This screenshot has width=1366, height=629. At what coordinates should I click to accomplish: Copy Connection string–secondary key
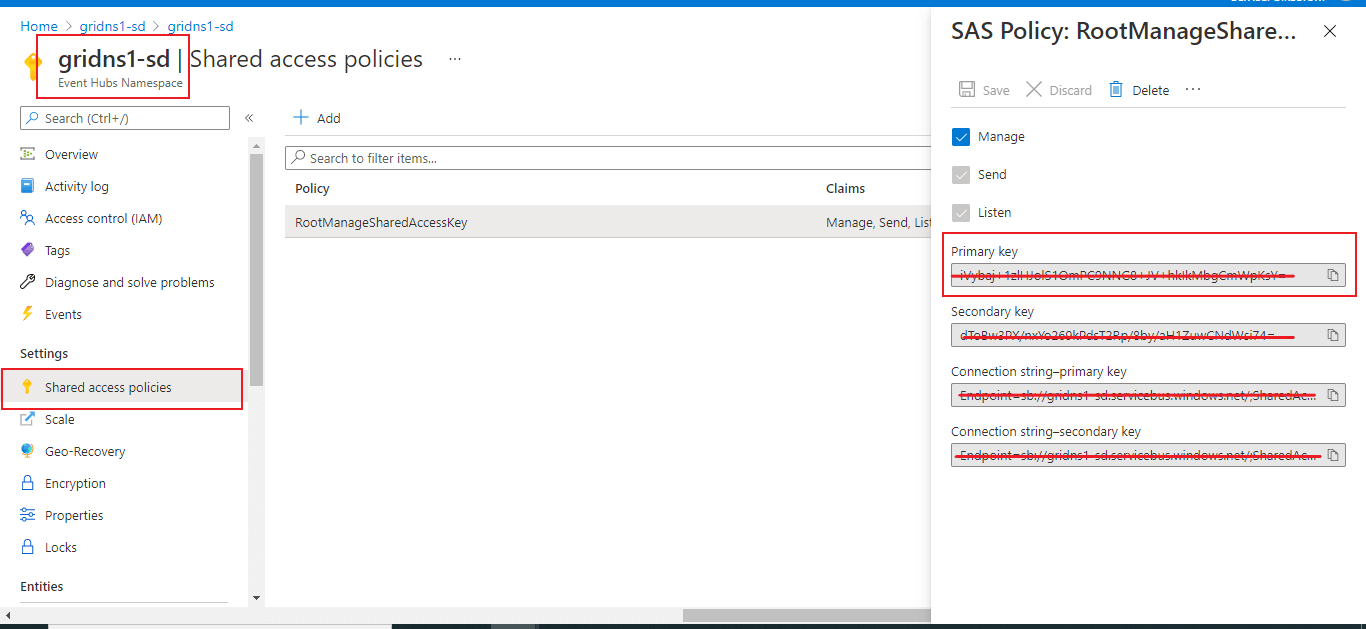1333,455
